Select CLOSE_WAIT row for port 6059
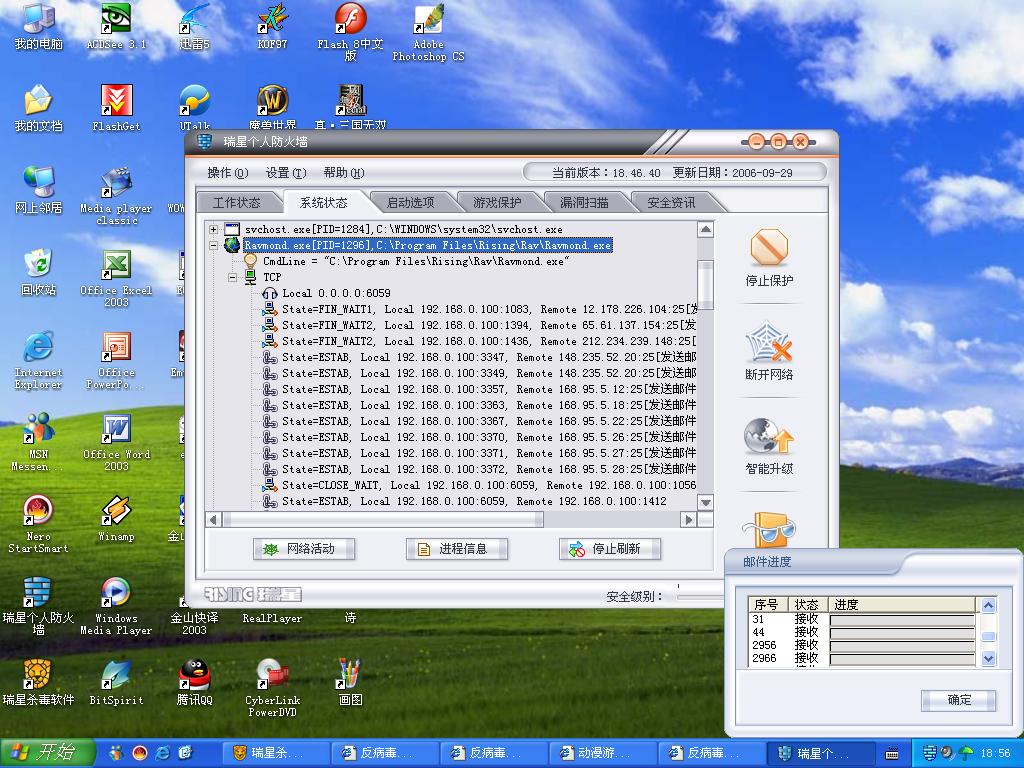The image size is (1024, 768). (489, 485)
